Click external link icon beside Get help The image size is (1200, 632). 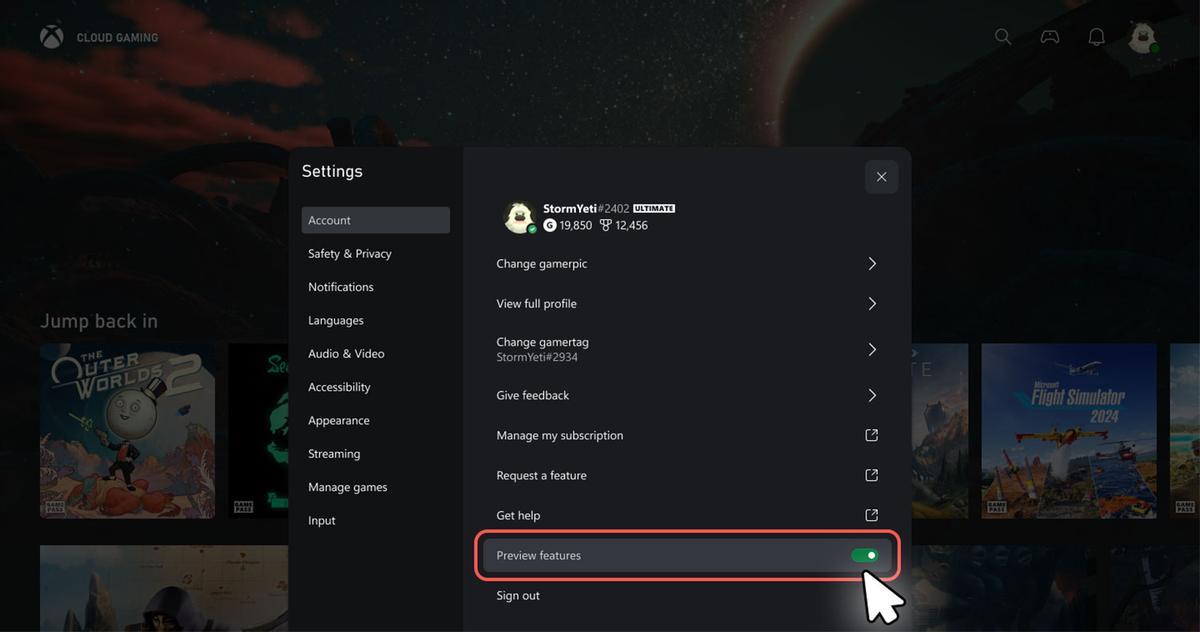coord(871,515)
